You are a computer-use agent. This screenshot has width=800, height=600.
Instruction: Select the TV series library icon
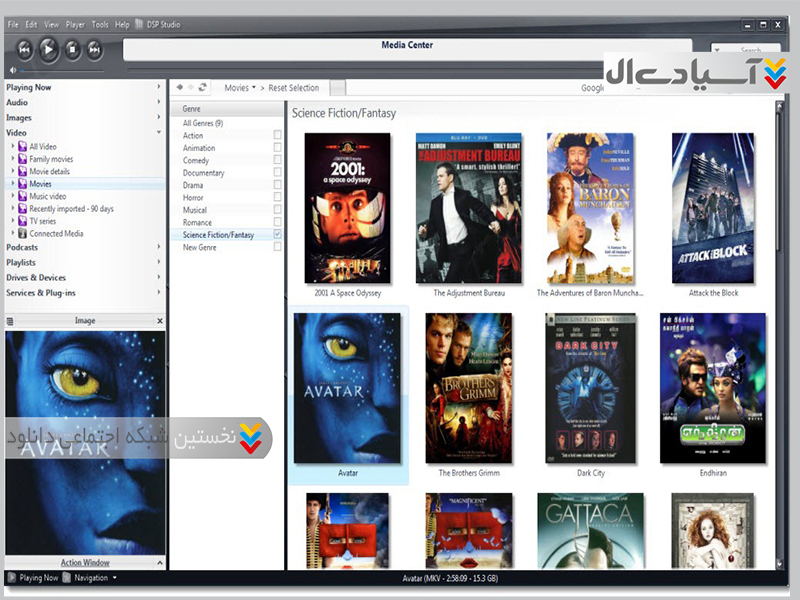(22, 221)
